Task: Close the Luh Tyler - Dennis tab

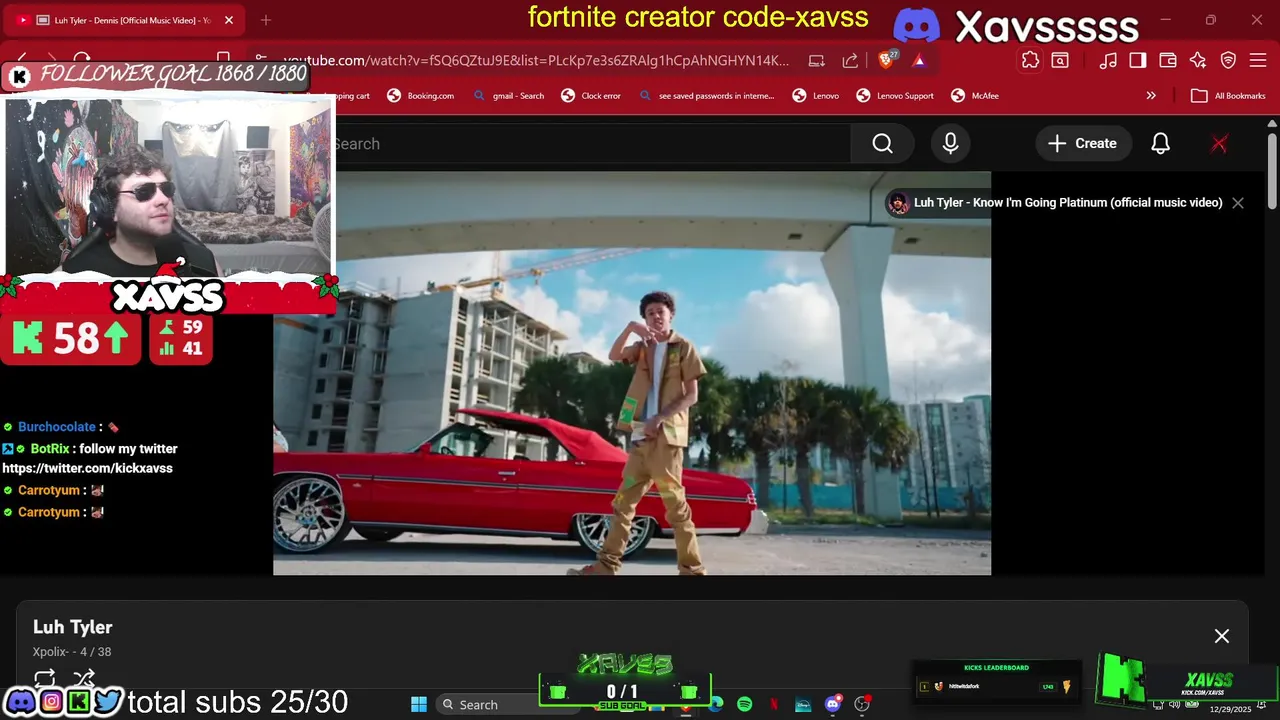Action: pyautogui.click(x=229, y=20)
